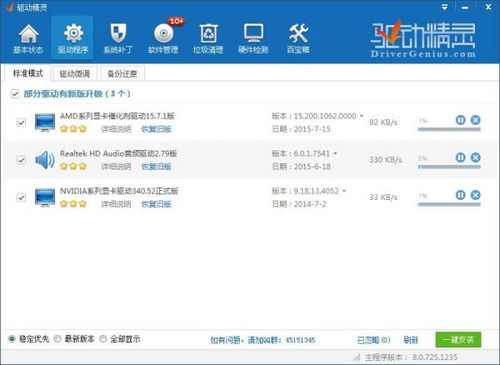
Task: Minimize the 驱动精灵 window
Action: click(x=465, y=7)
